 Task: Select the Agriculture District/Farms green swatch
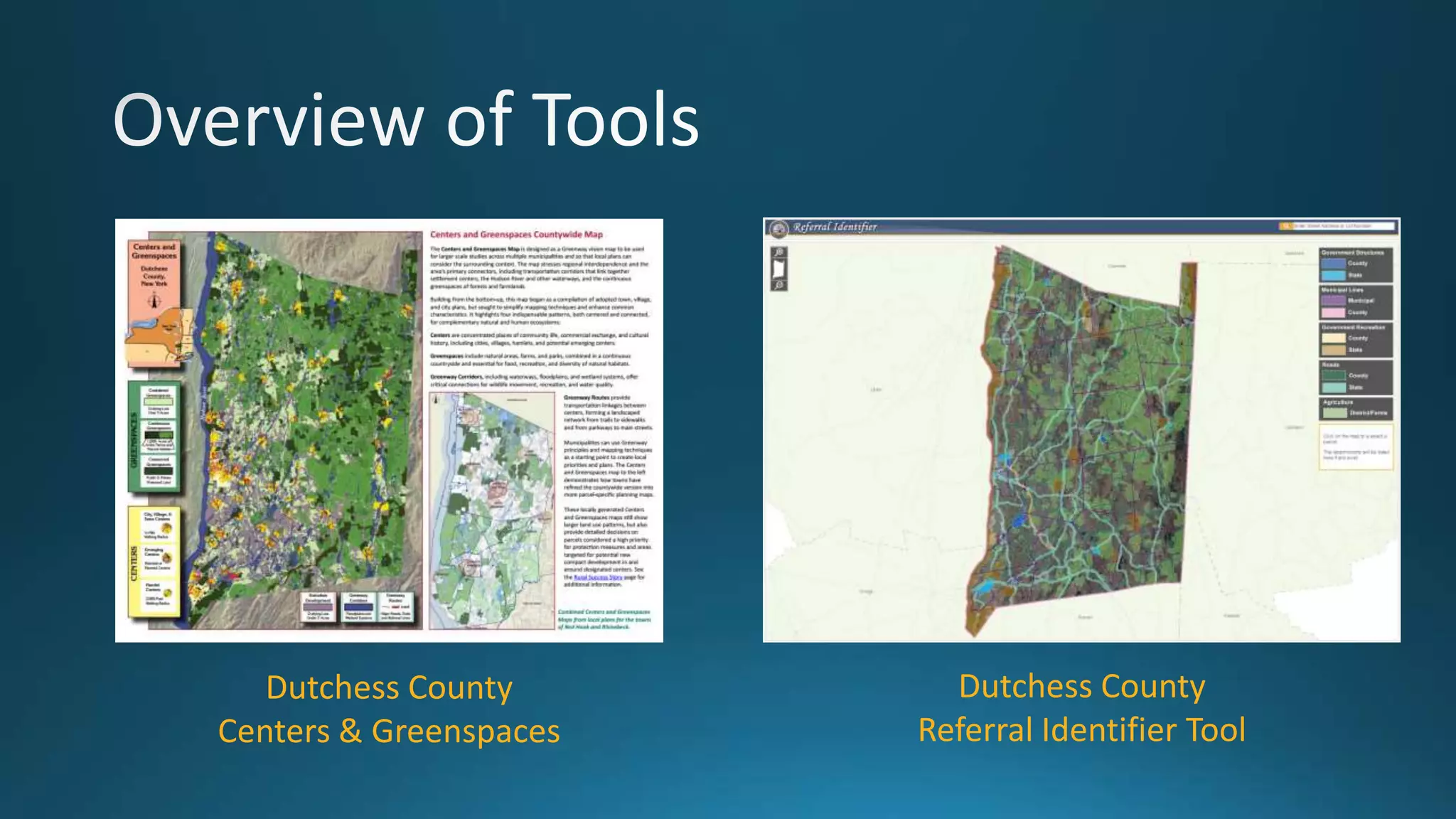1334,412
